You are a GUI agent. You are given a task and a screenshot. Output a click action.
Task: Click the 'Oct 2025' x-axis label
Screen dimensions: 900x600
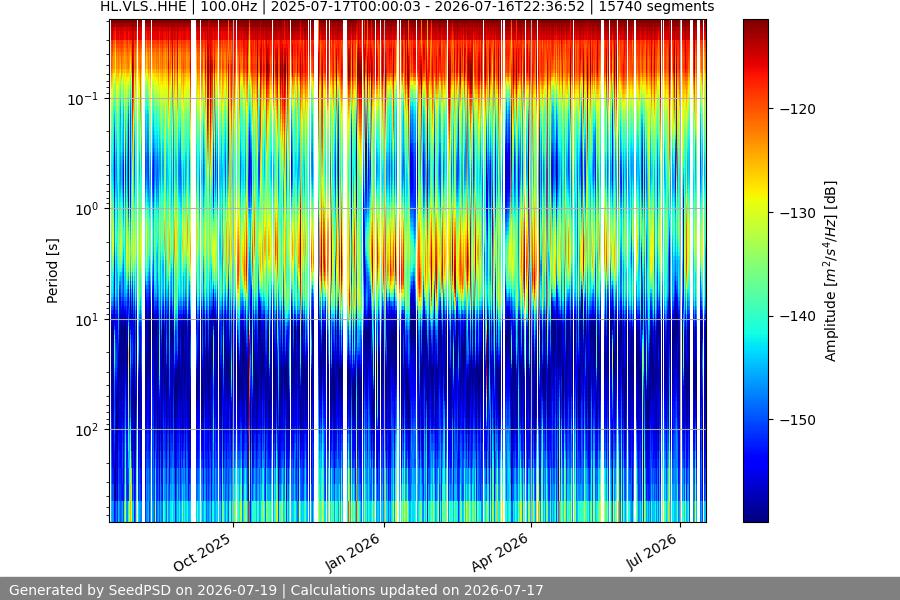[202, 552]
